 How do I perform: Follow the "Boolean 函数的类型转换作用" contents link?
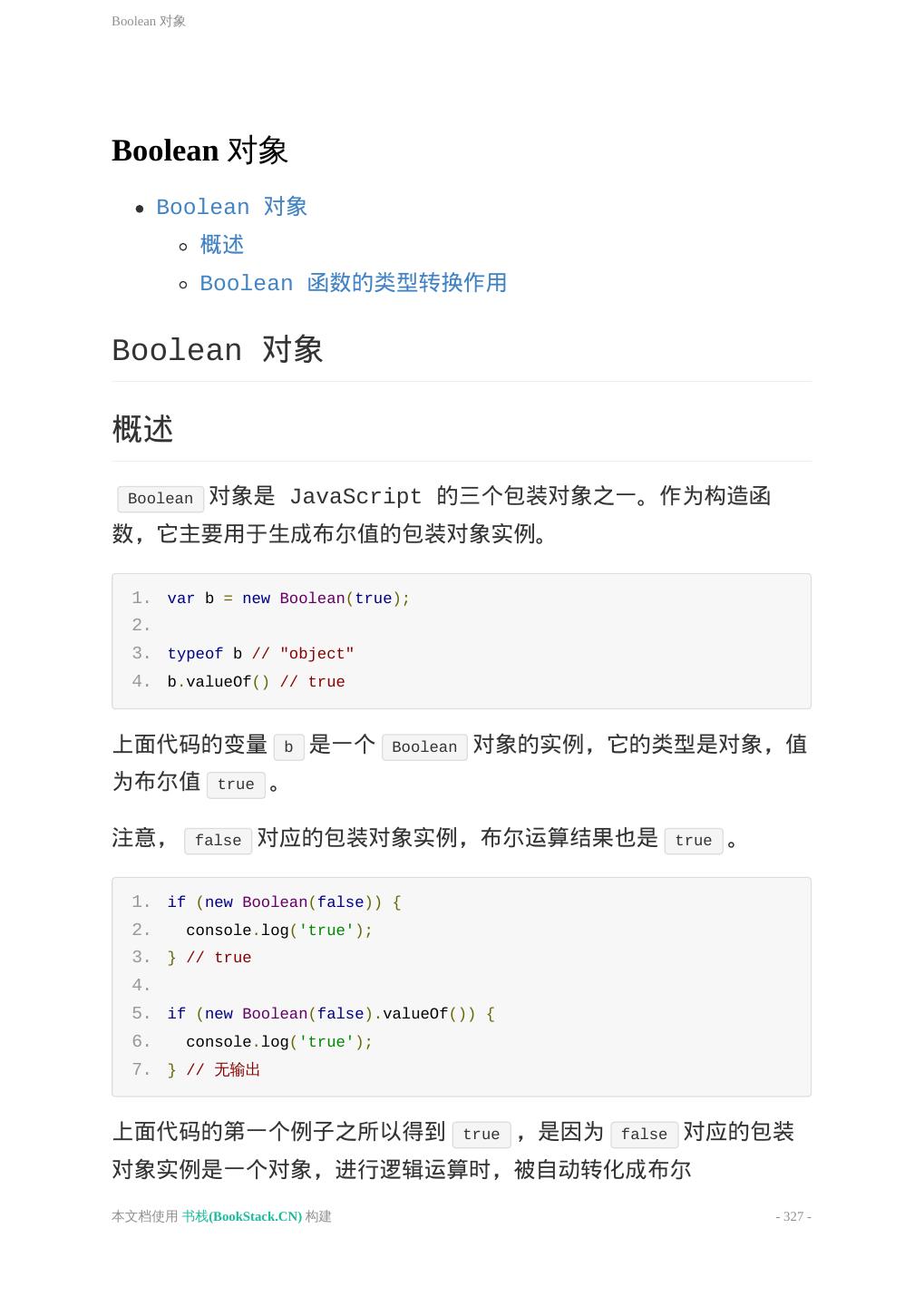coord(353,283)
